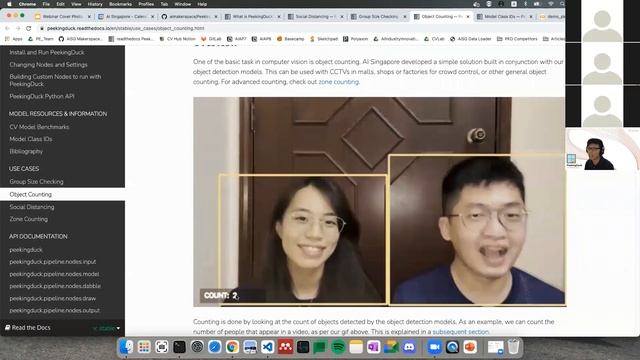Open Changing Nodes and Settings page

[x=48, y=64]
